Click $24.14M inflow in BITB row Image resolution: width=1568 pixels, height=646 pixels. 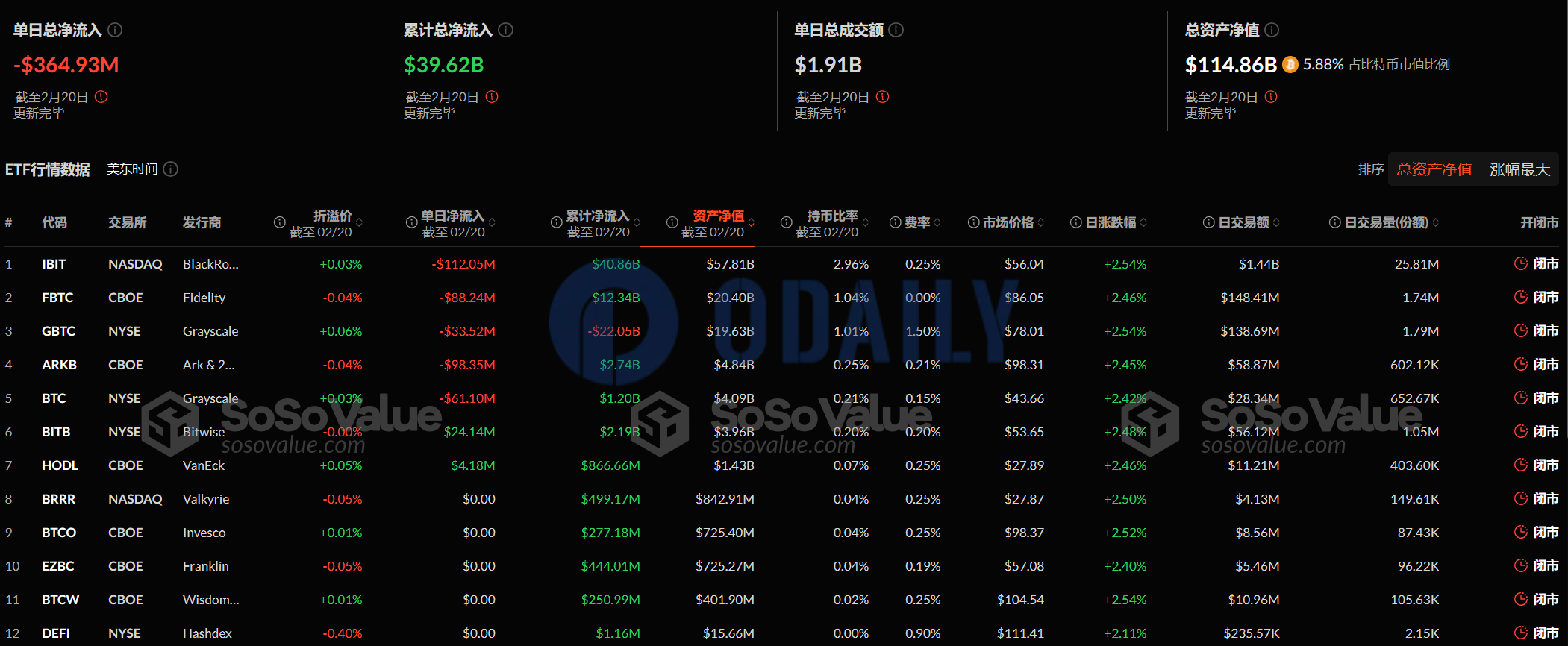tap(469, 432)
